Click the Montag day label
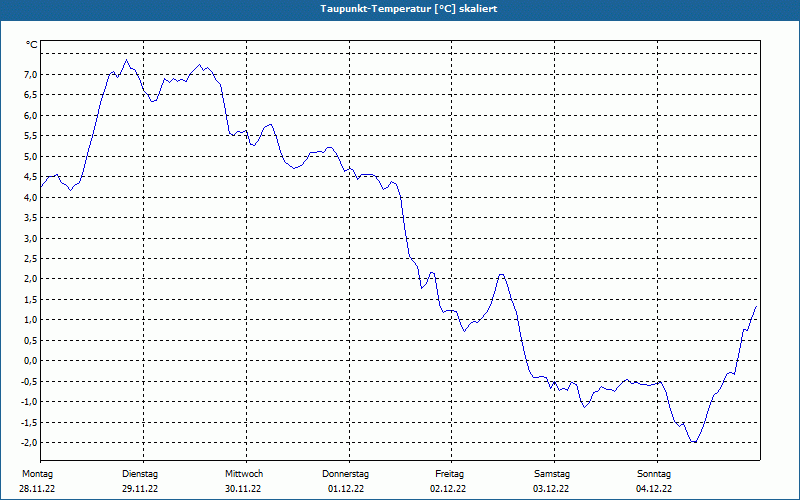 37,474
